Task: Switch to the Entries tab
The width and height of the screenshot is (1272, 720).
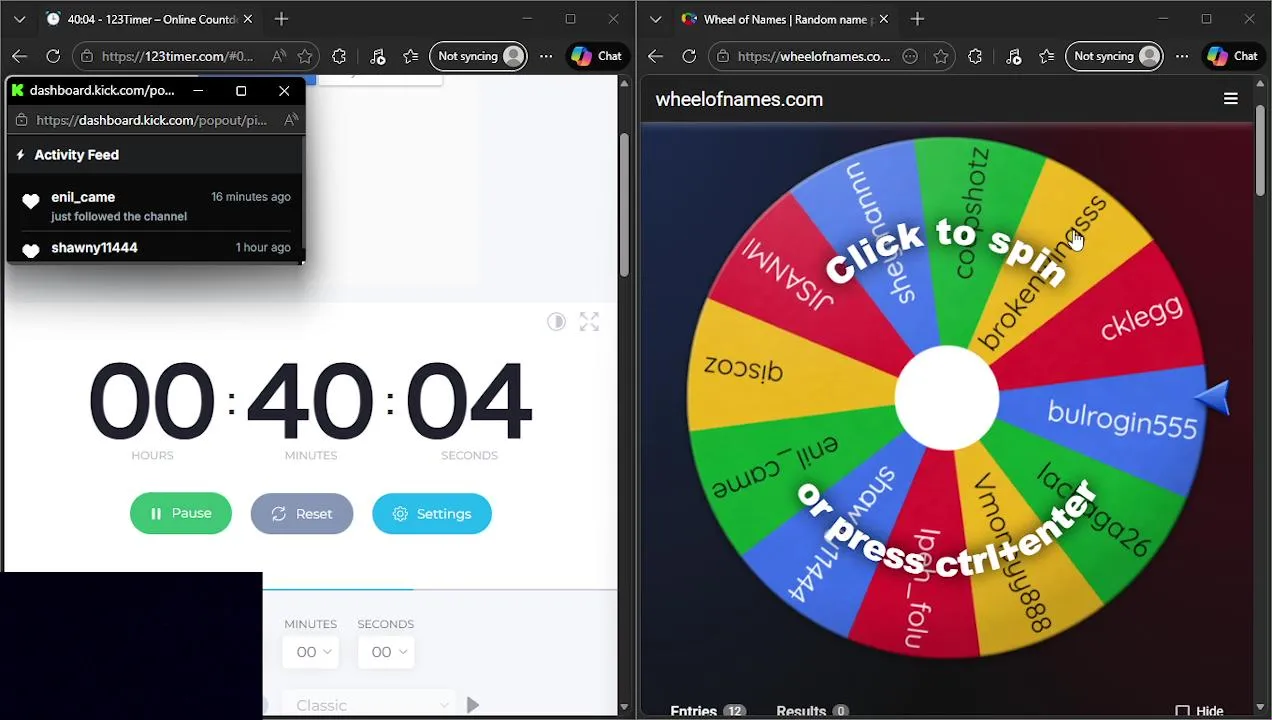Action: (x=708, y=711)
